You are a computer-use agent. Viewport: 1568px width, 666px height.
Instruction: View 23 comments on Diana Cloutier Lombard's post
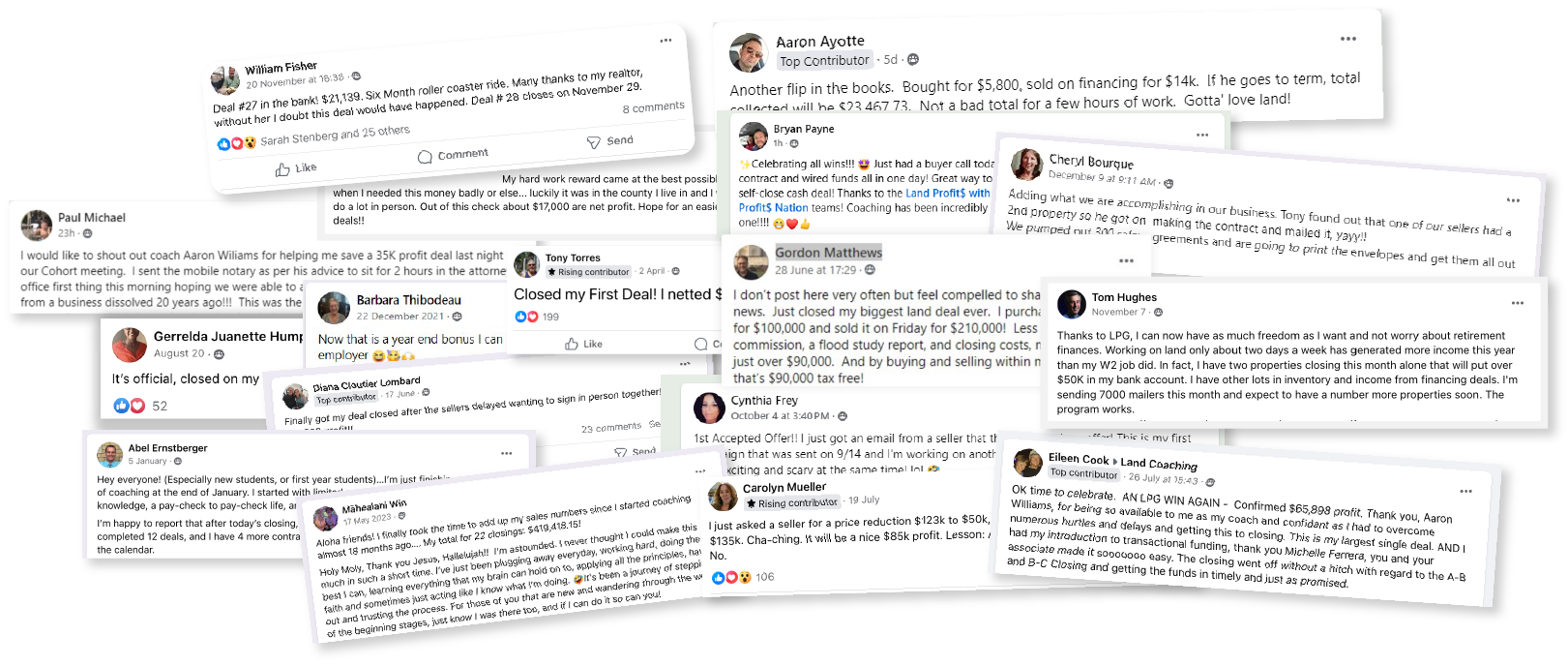tap(611, 427)
